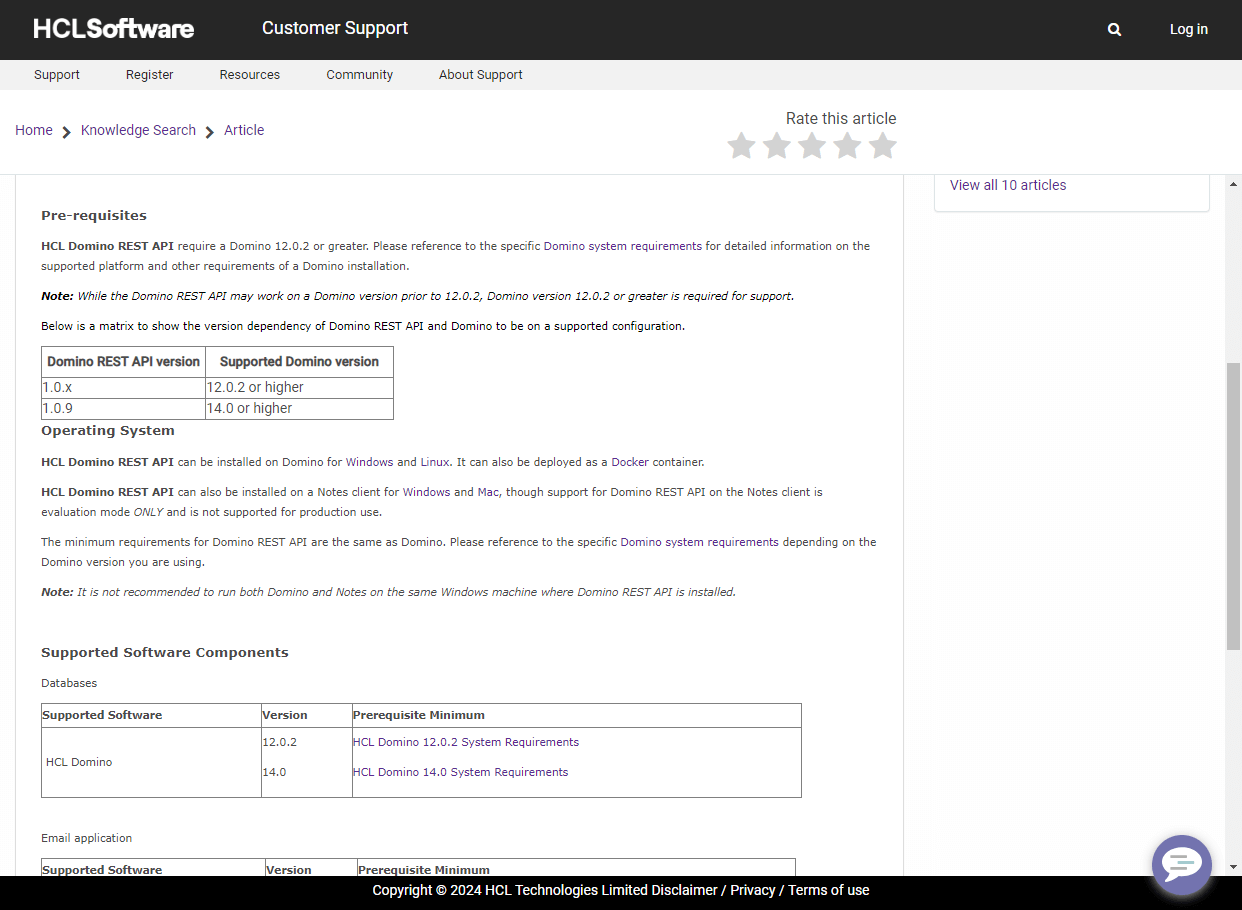The image size is (1242, 910).
Task: Select the 1.0.9 table cell
Action: point(123,408)
